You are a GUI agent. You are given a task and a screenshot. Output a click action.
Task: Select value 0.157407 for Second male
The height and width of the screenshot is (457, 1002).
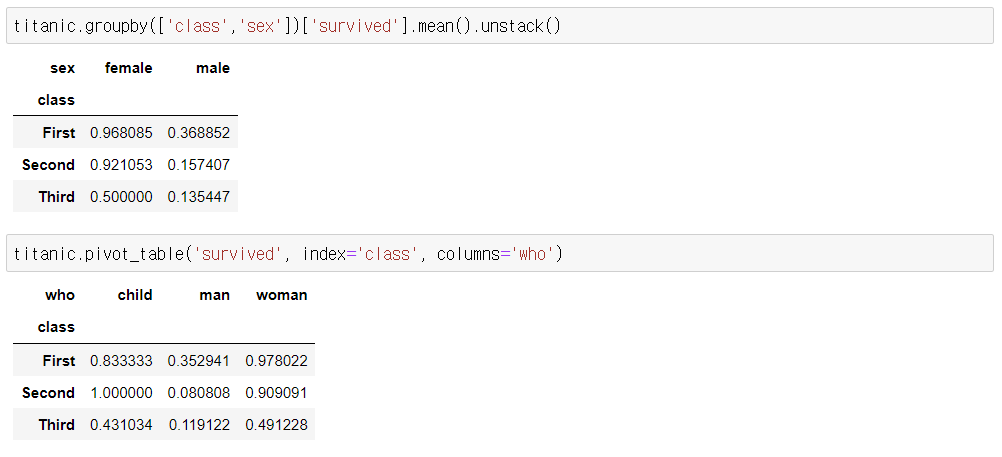click(x=199, y=165)
